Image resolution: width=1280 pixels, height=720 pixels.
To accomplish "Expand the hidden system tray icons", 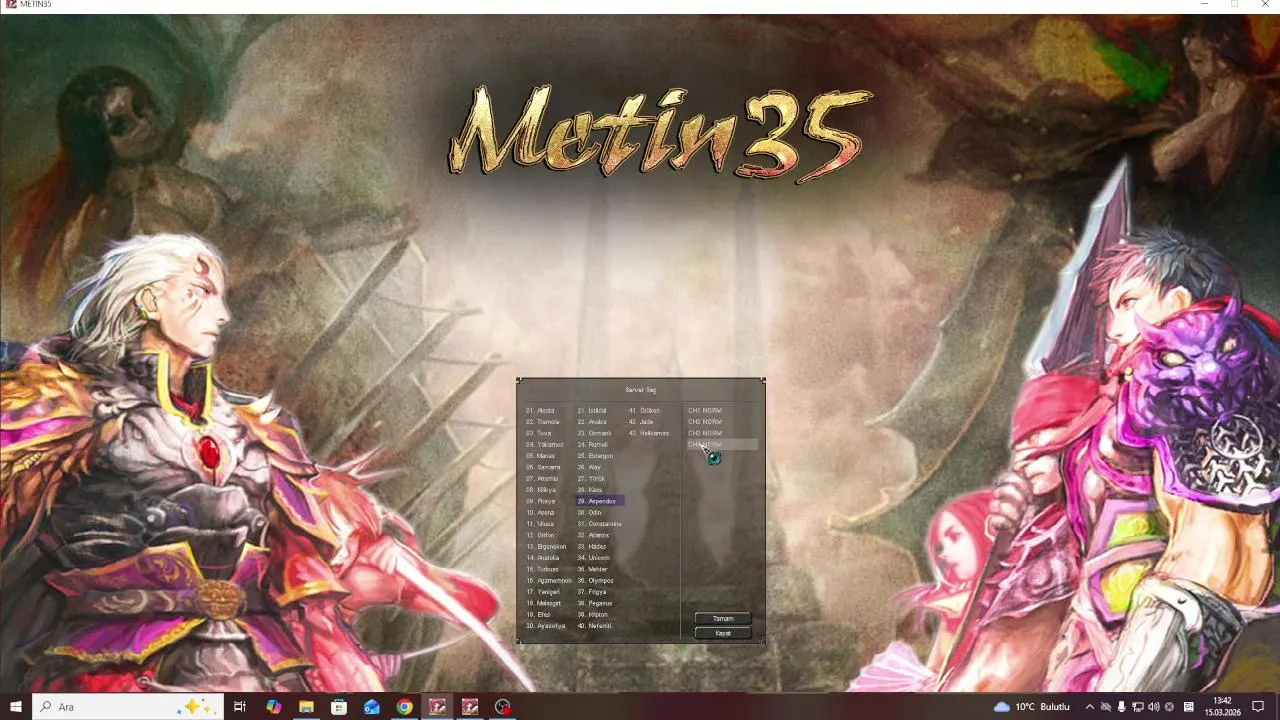I will (x=1090, y=707).
